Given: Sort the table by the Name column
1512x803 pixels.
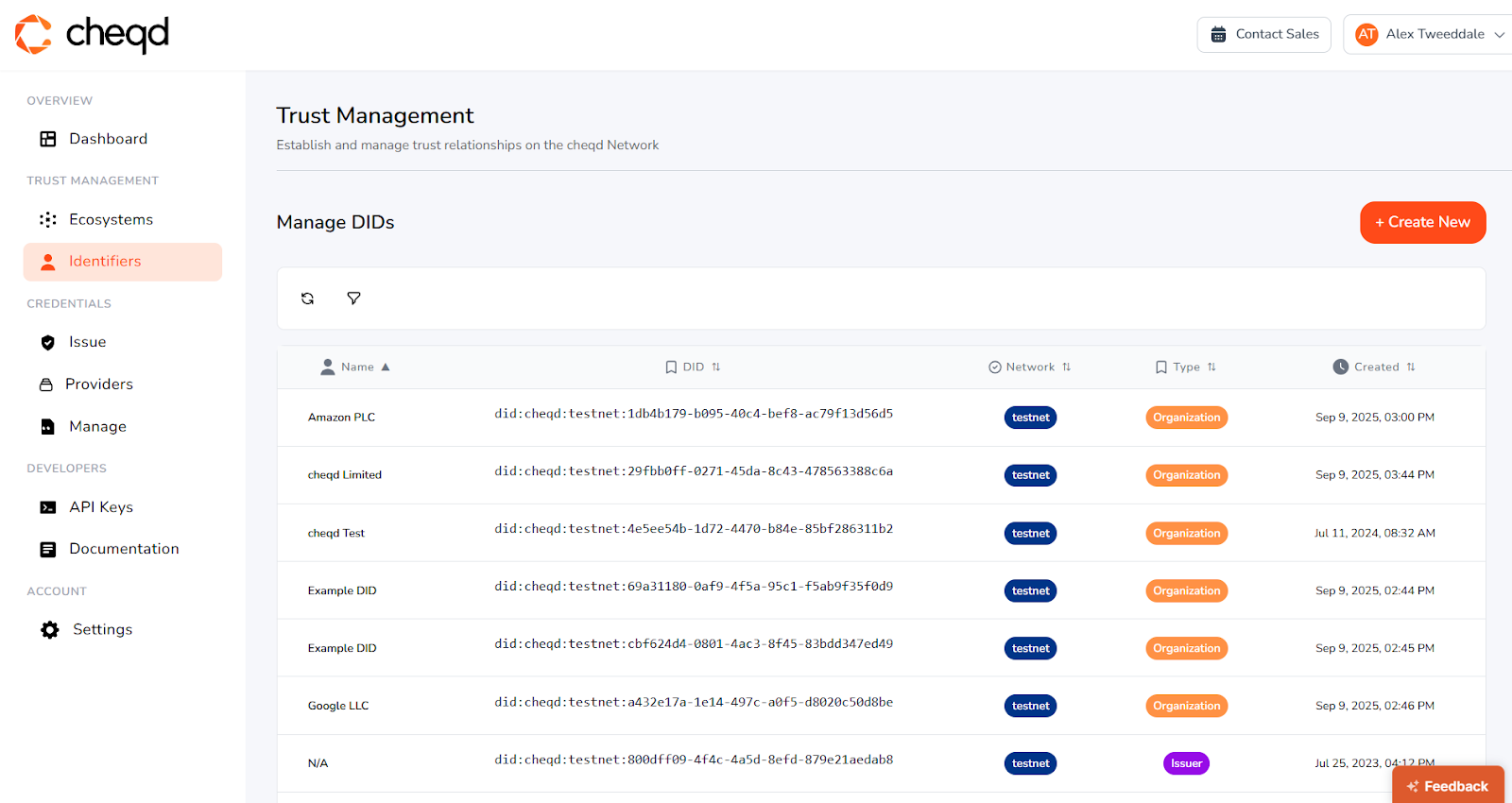Looking at the screenshot, I should (357, 367).
